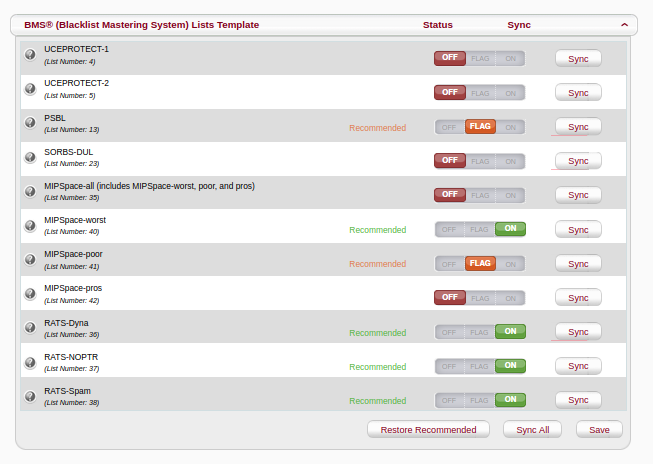The image size is (653, 464).
Task: Set RATS-Spam status to FLAG
Action: pyautogui.click(x=479, y=401)
